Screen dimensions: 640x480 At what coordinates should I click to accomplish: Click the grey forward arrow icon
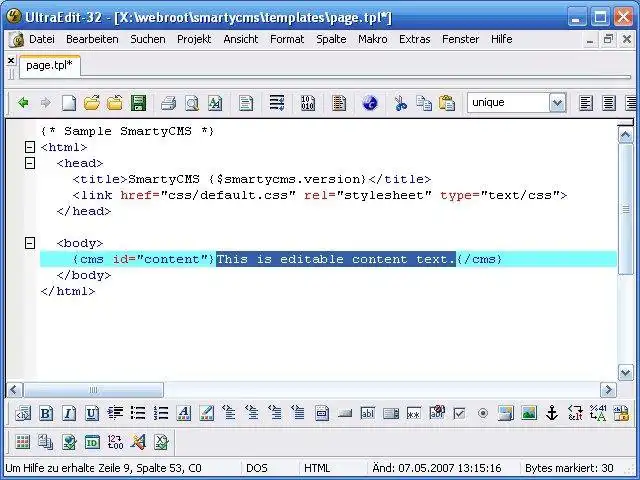pyautogui.click(x=46, y=102)
